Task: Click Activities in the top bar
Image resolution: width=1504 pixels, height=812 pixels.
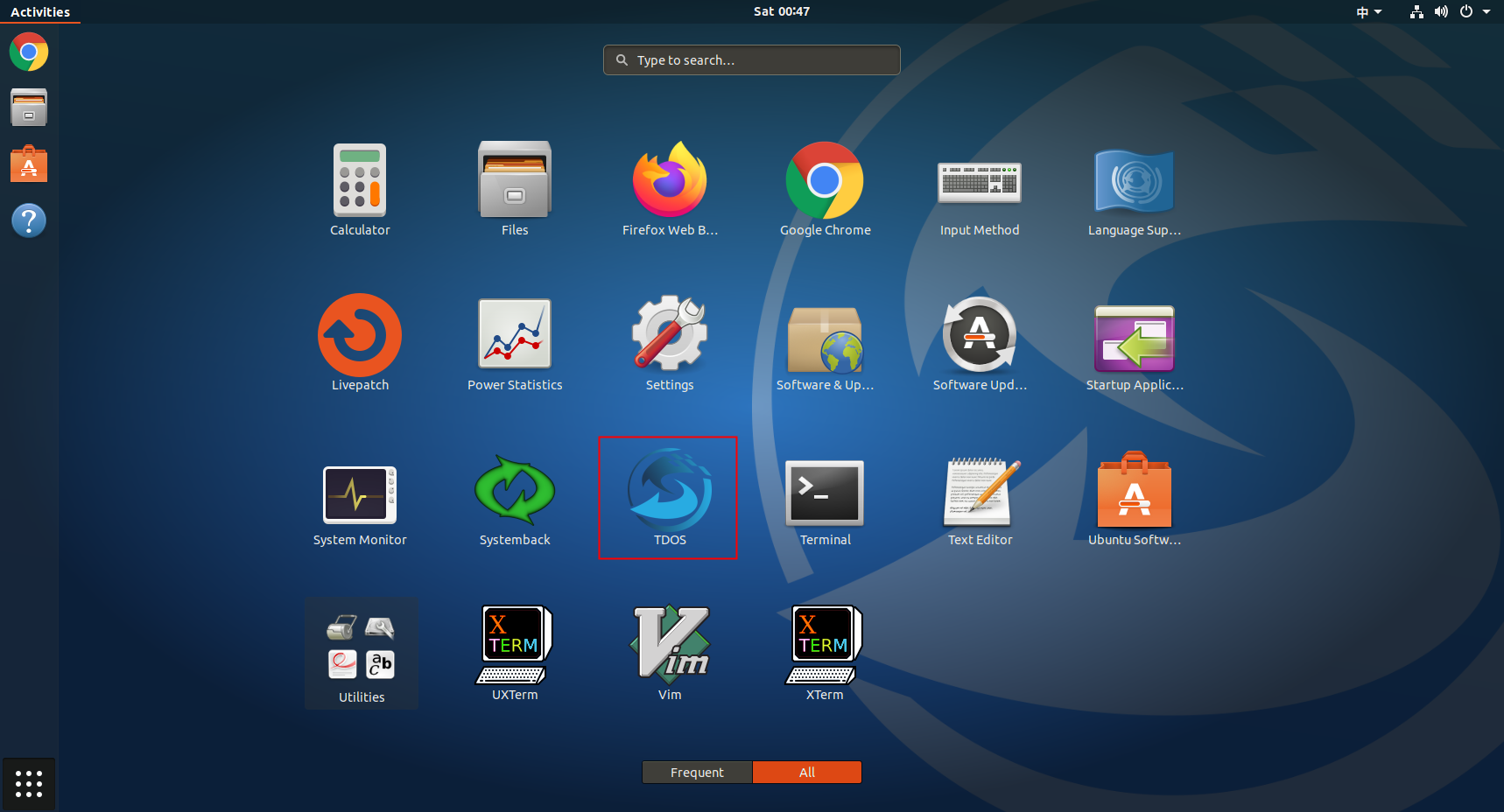Action: point(40,11)
